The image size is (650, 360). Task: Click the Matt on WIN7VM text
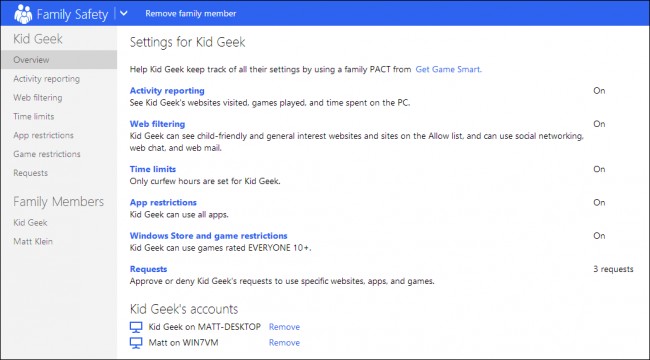point(183,343)
